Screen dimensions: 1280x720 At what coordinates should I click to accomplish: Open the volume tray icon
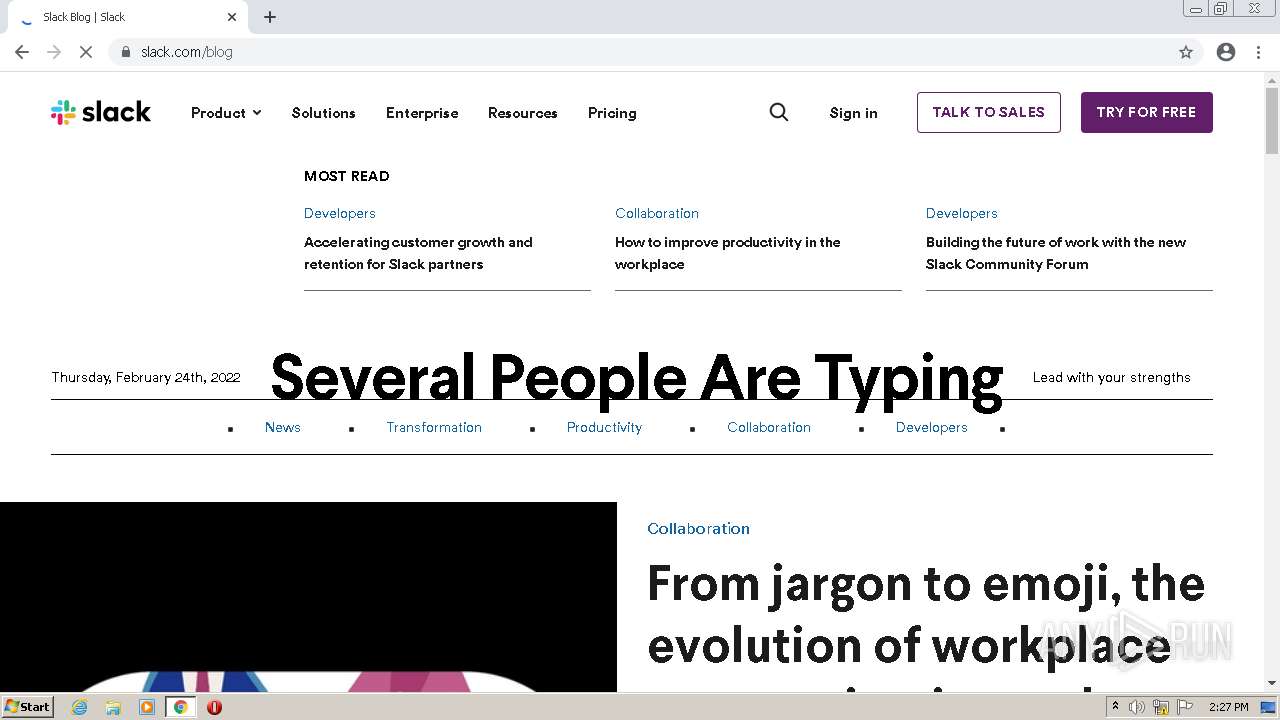[1137, 707]
